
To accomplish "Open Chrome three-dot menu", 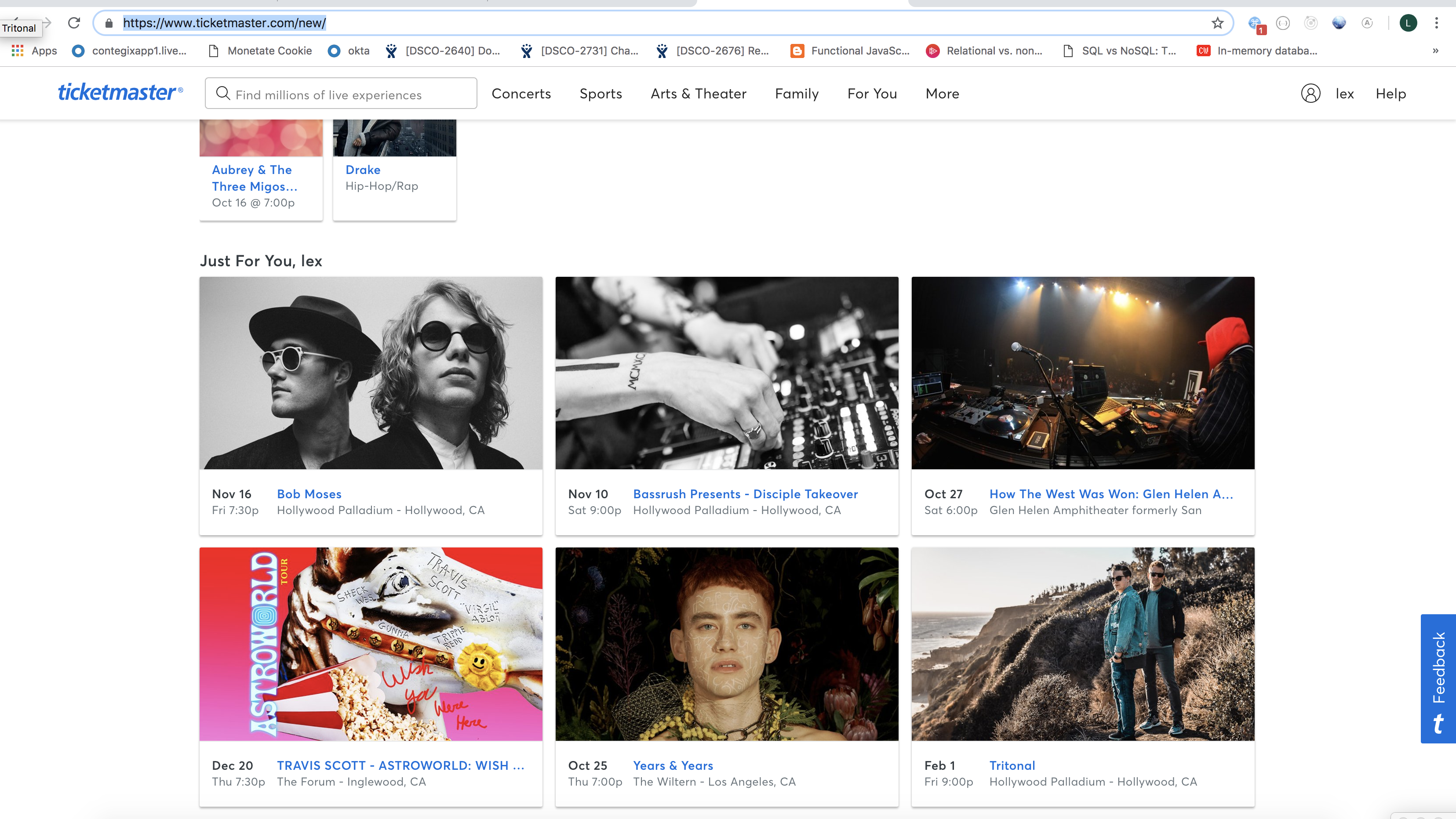I will coord(1436,23).
